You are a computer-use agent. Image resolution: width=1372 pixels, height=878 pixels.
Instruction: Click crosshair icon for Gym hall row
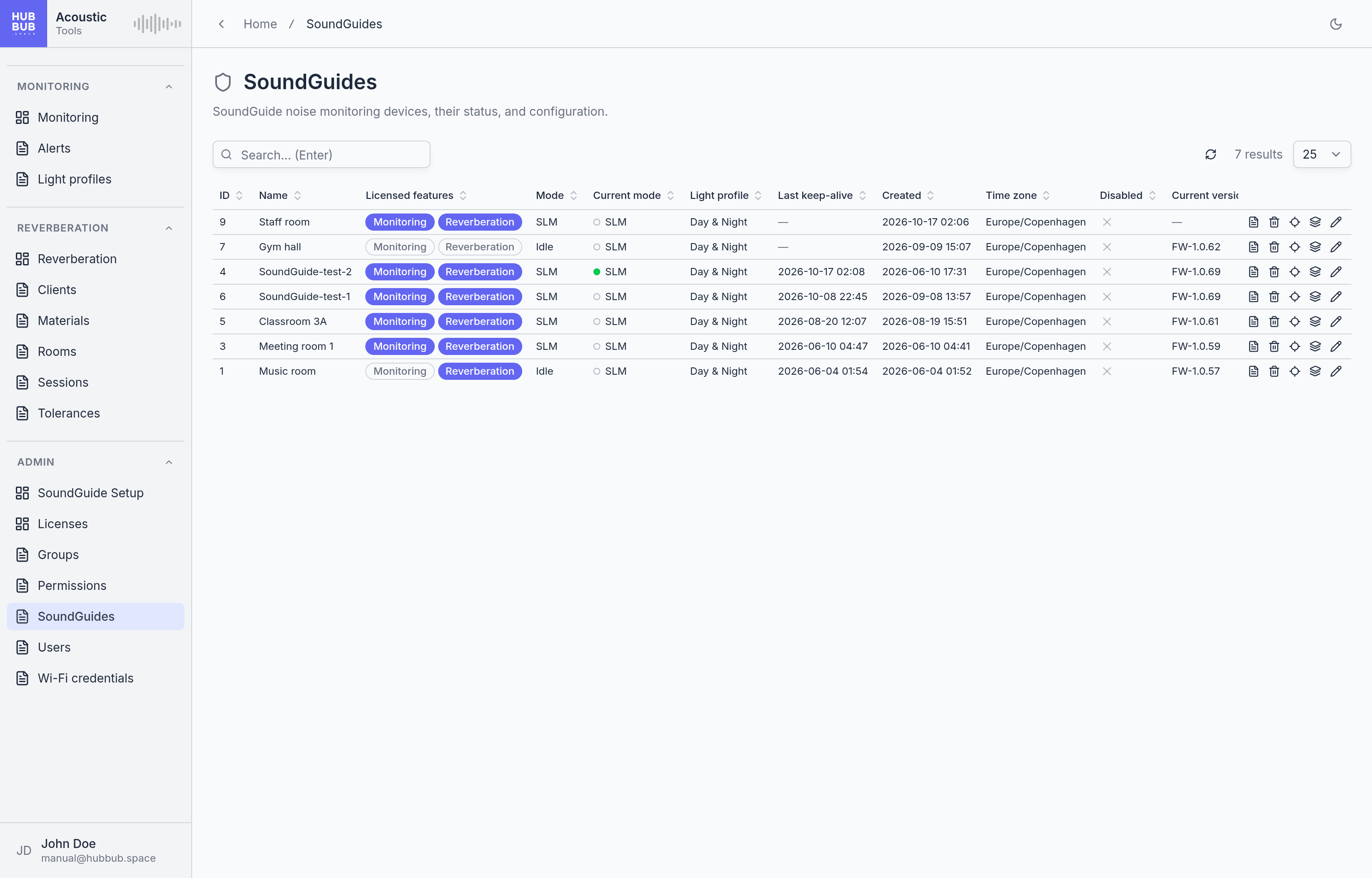click(1294, 247)
